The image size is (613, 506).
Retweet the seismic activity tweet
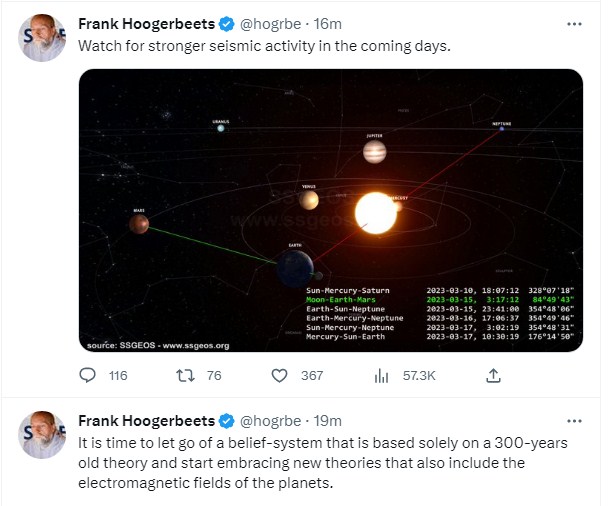pyautogui.click(x=185, y=376)
